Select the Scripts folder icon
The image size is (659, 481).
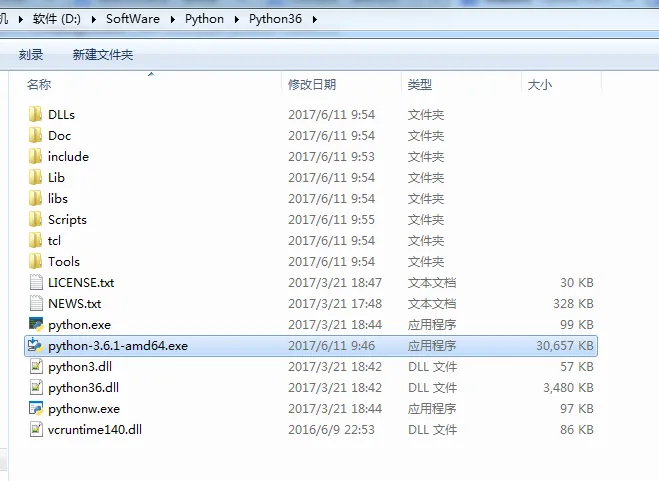[36, 219]
